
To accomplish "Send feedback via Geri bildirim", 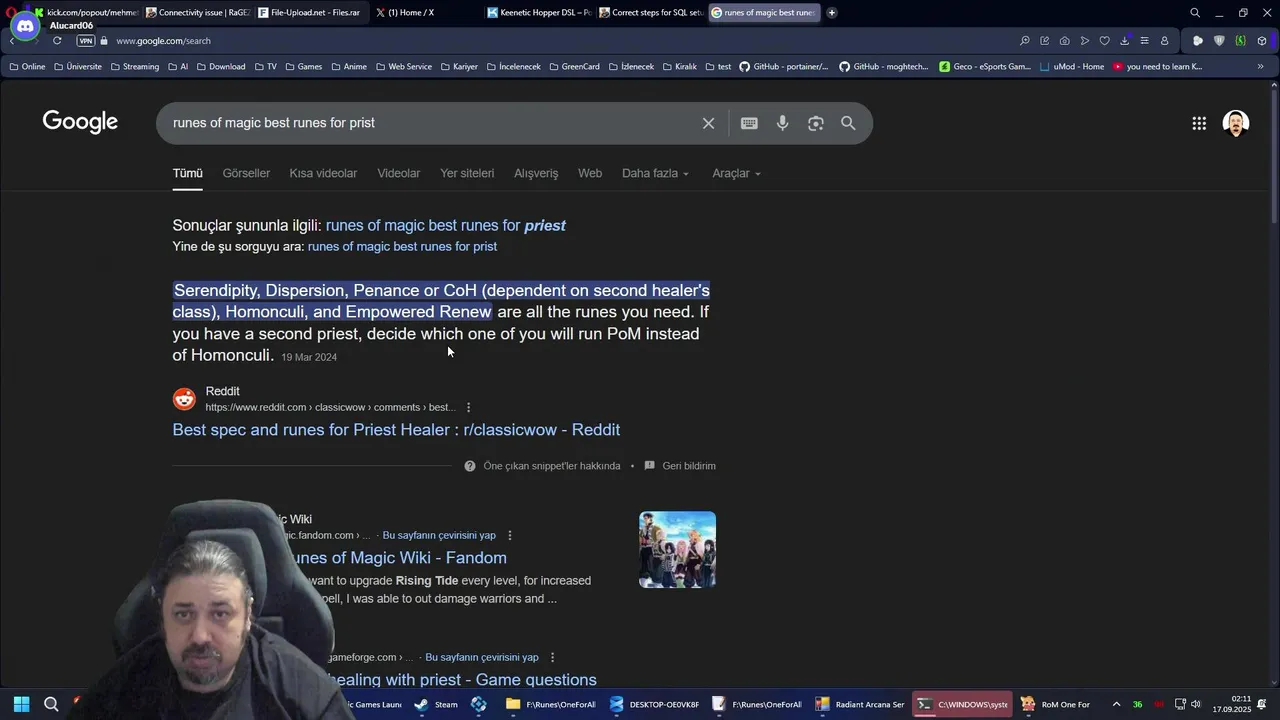I will click(688, 466).
